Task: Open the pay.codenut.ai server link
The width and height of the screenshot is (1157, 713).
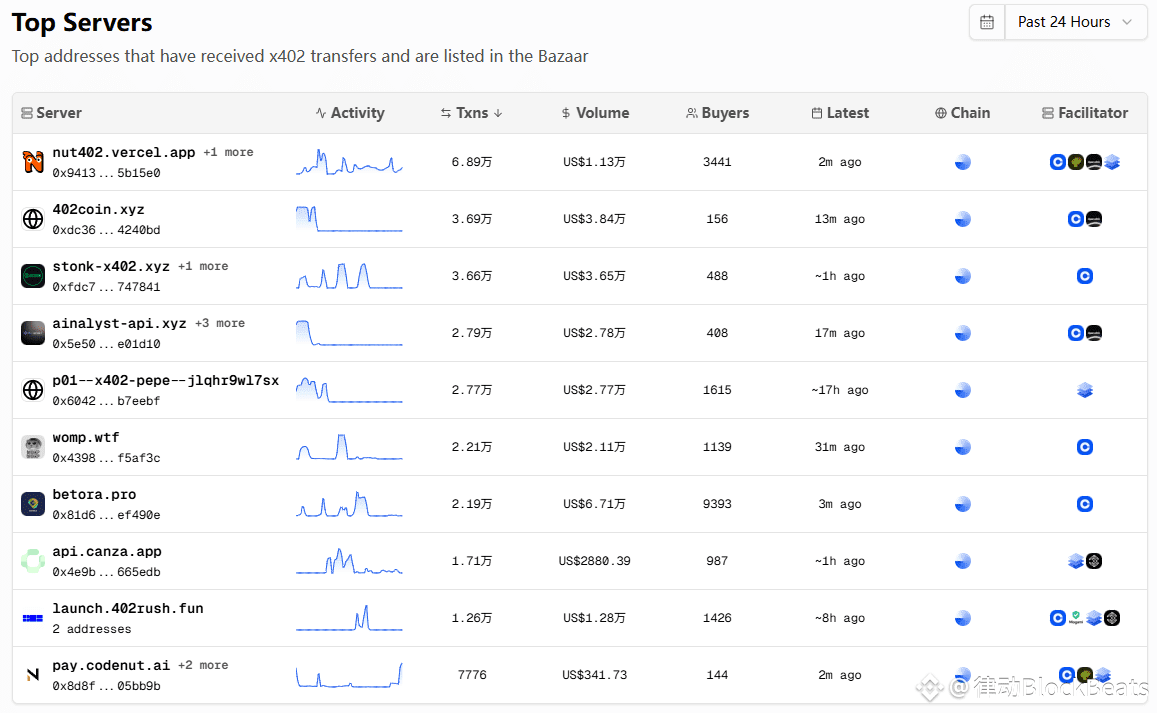Action: [x=112, y=666]
